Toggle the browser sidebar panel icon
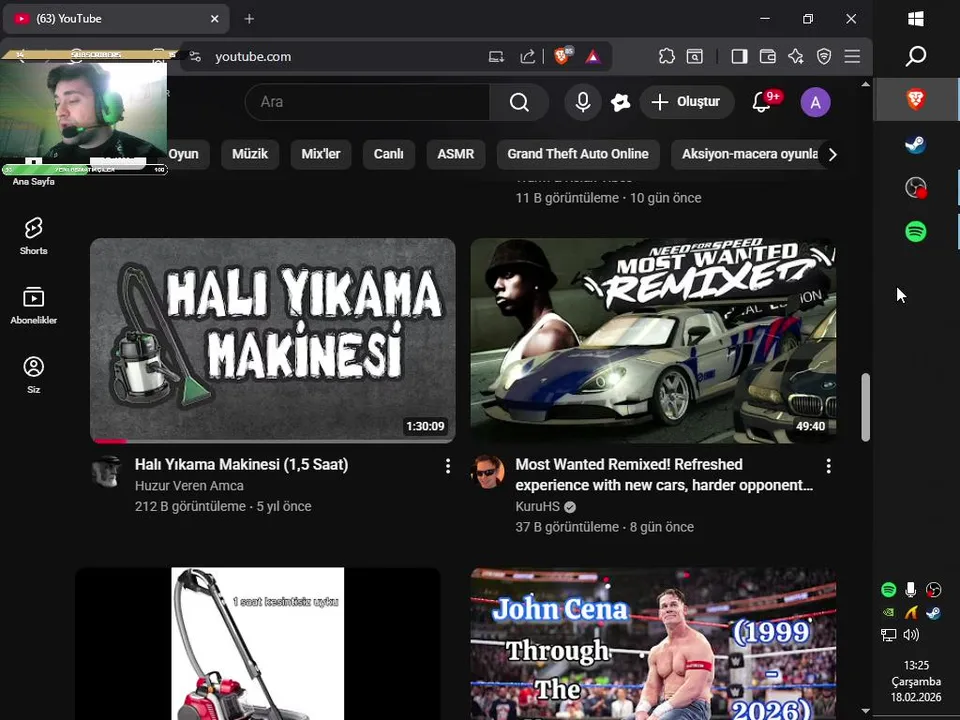Screen dimensions: 960x720 [739, 56]
